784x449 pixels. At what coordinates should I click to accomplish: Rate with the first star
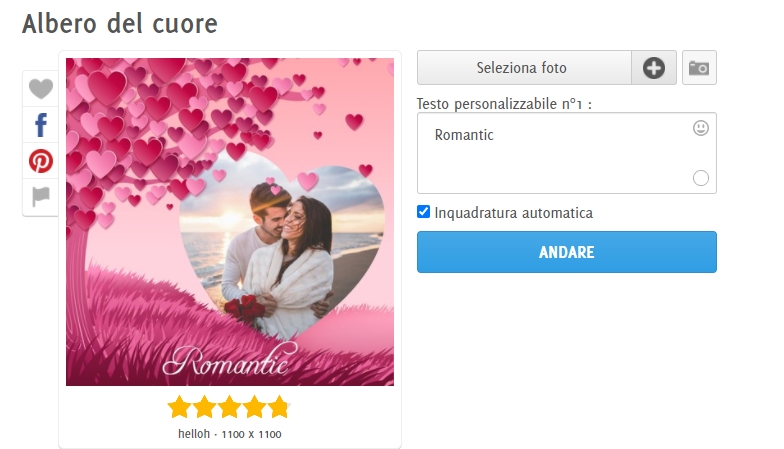[179, 407]
